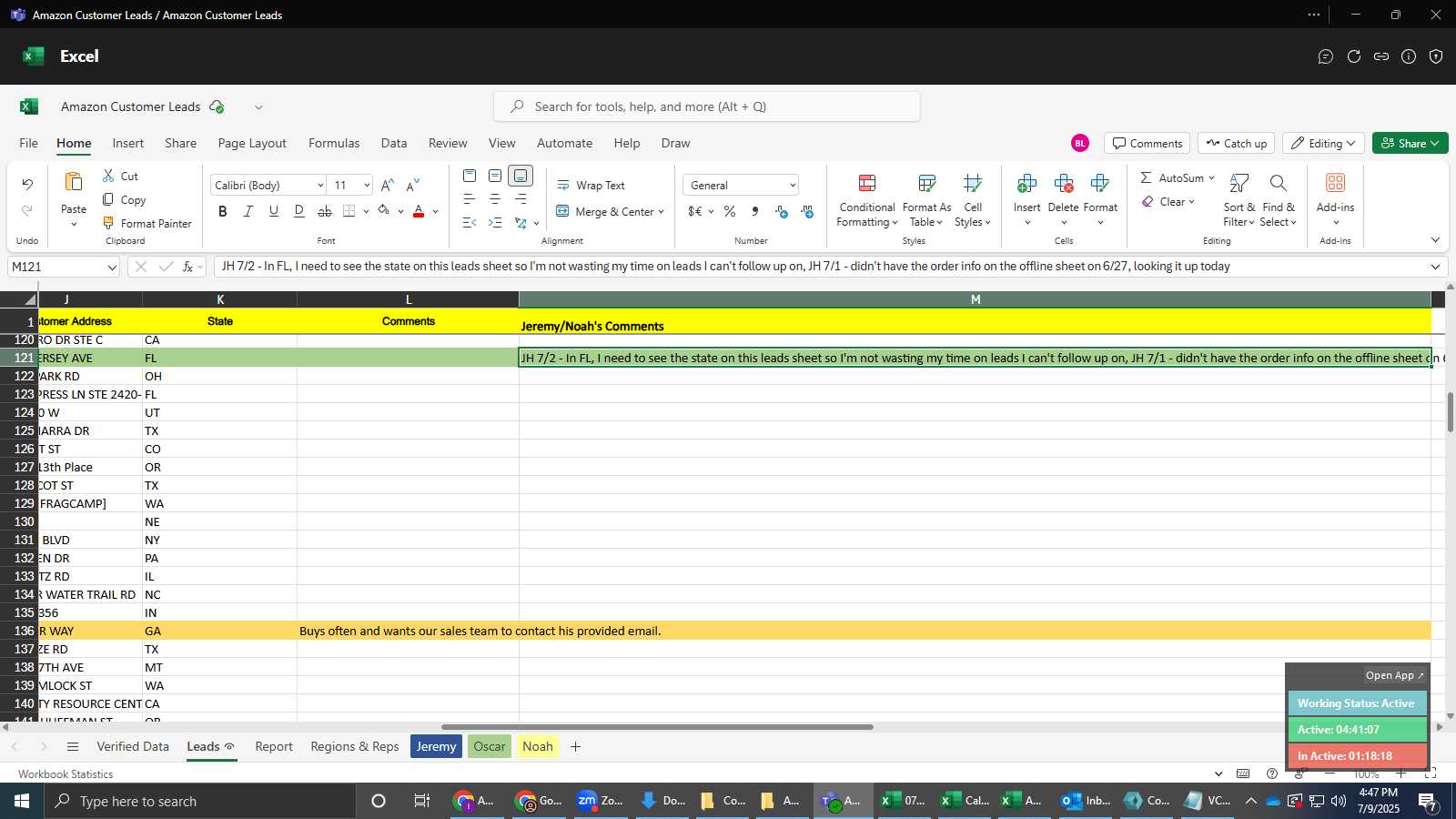Toggle Center alignment
The image size is (1456, 819).
[495, 198]
